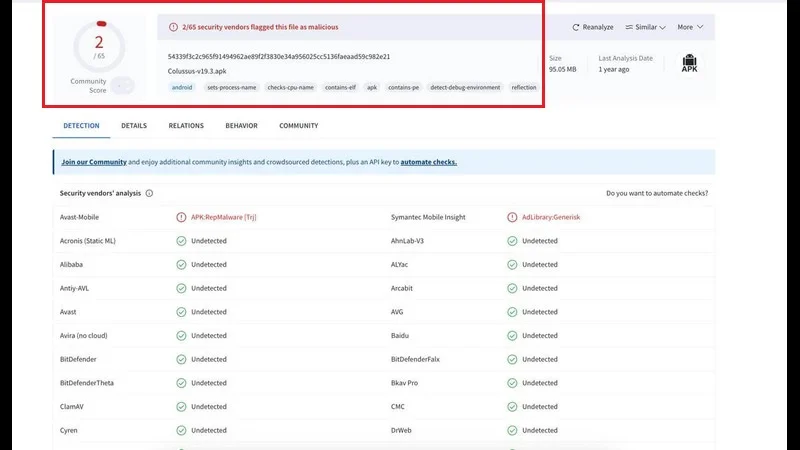The width and height of the screenshot is (800, 450).
Task: Click the Join our Community link
Action: tap(94, 162)
